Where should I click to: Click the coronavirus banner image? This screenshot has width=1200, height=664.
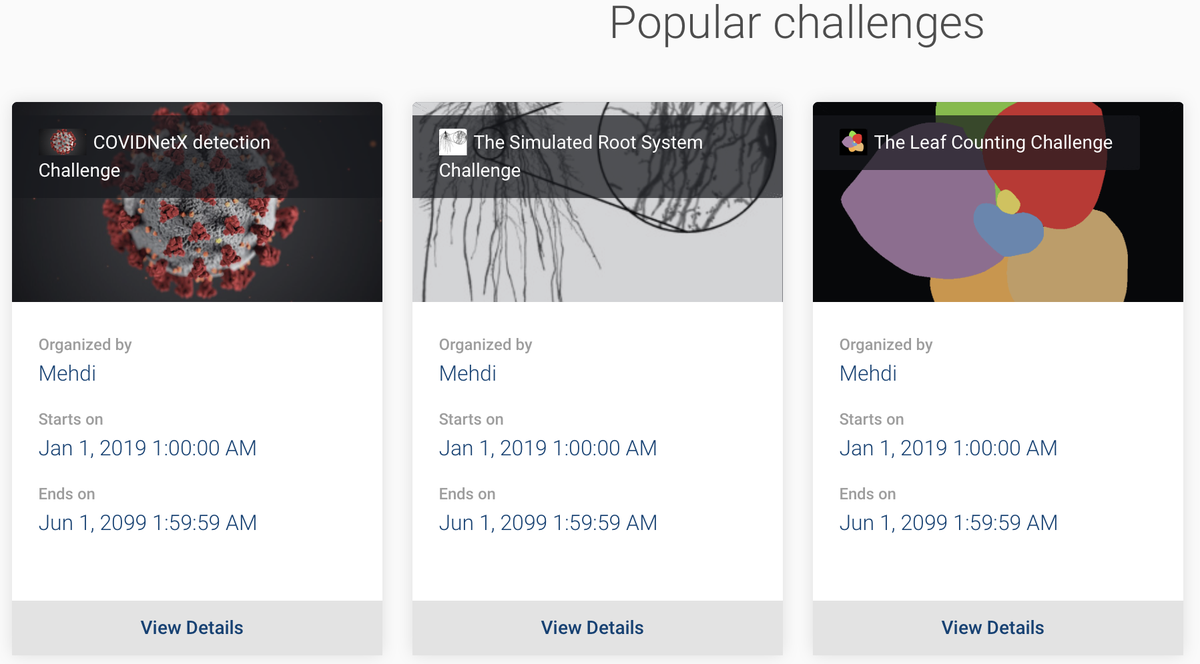pos(197,250)
